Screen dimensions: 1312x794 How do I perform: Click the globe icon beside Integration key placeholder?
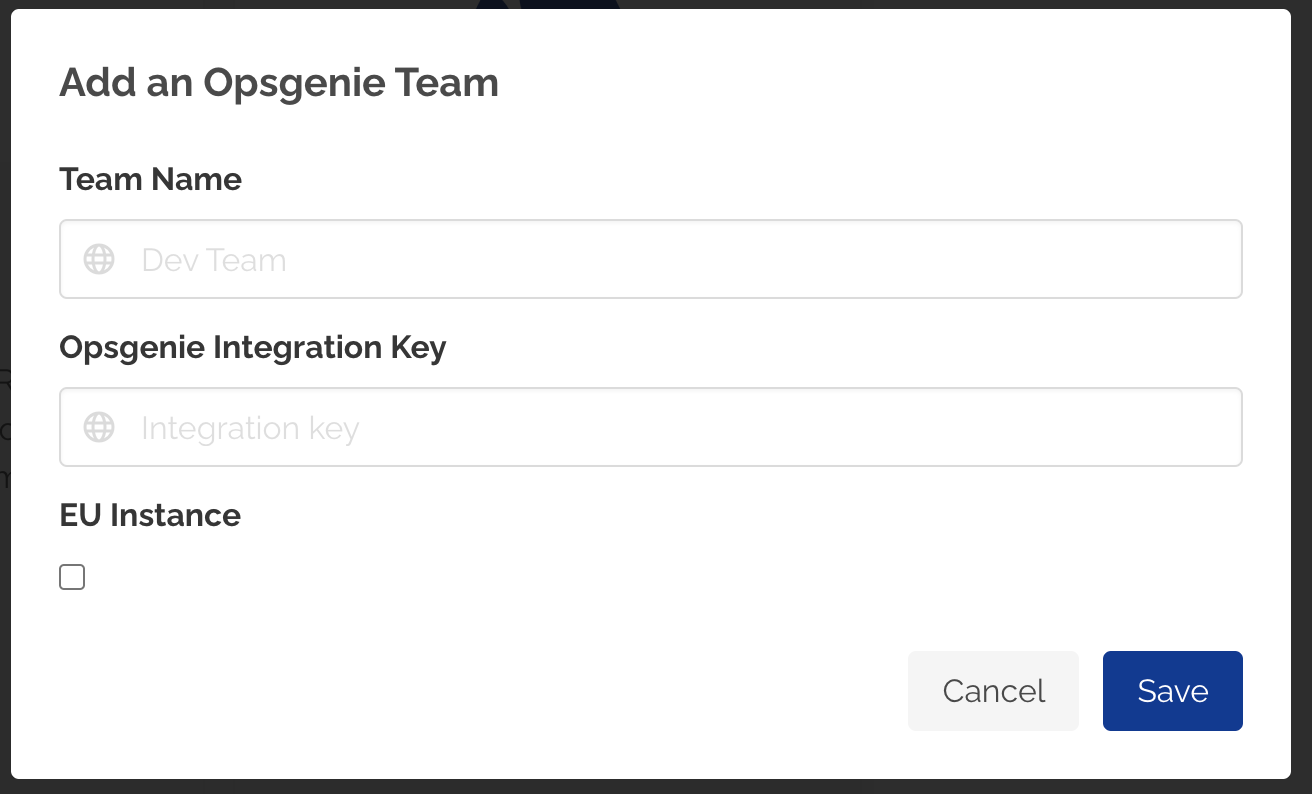tap(98, 427)
